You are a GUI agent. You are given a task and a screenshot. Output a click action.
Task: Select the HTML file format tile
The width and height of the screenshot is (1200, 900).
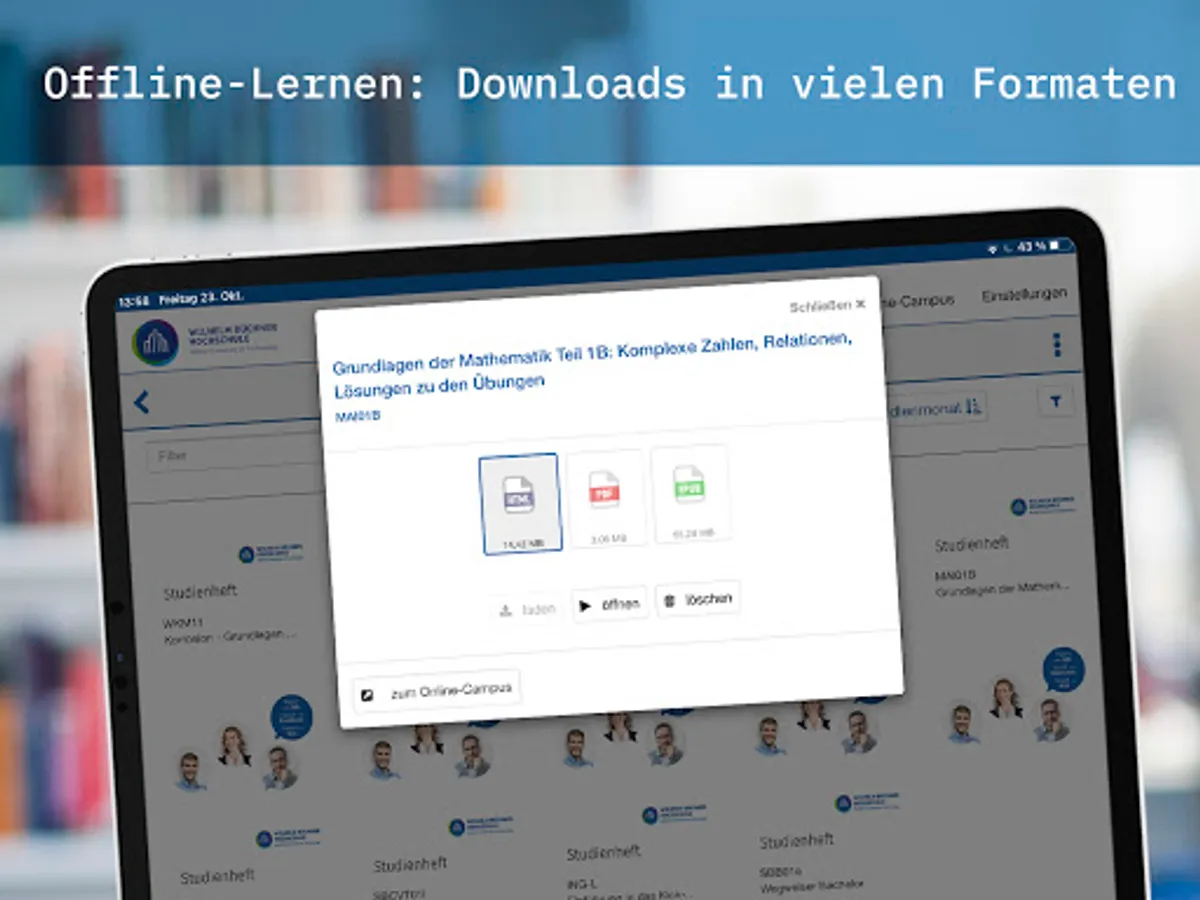click(x=520, y=503)
